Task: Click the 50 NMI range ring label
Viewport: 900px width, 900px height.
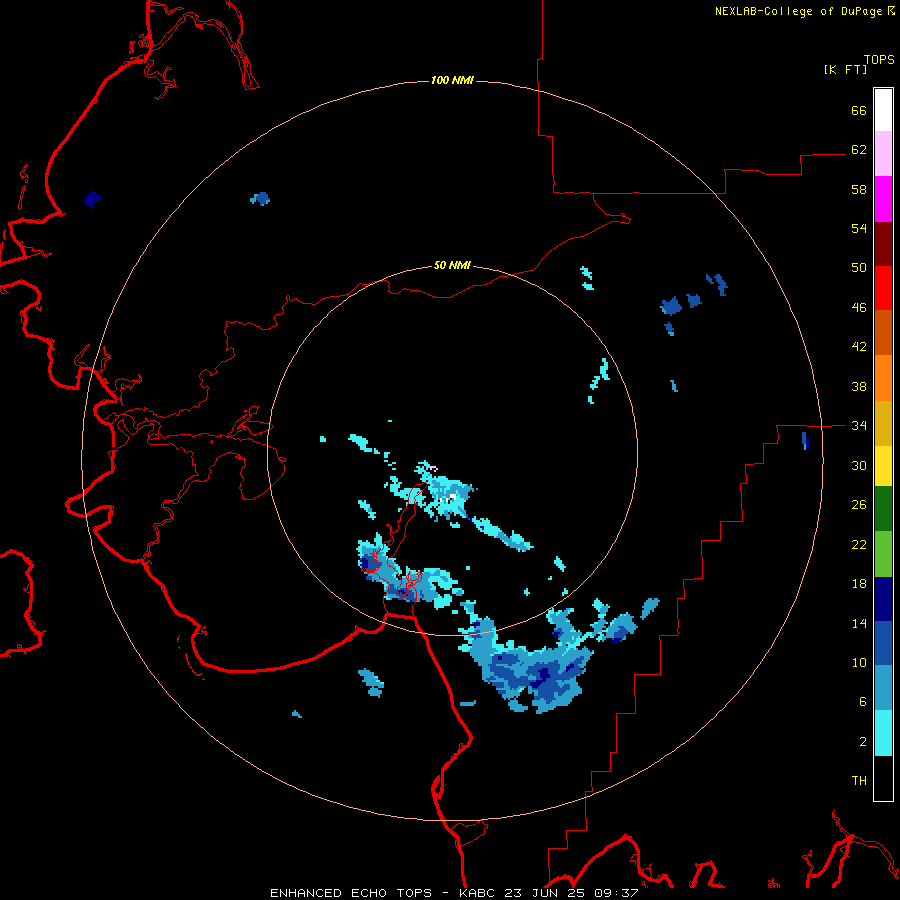Action: [452, 265]
